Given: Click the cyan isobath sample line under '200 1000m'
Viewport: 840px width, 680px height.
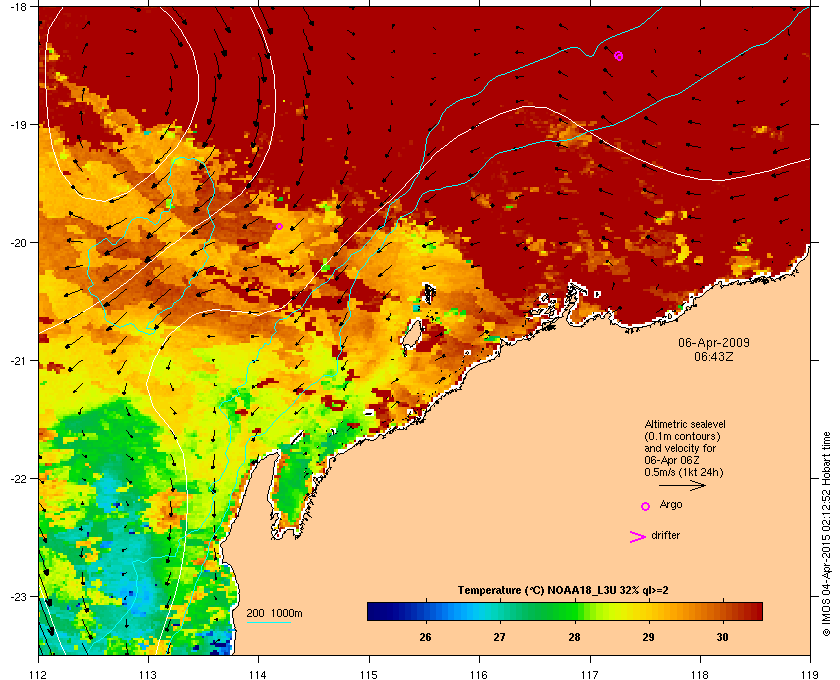Looking at the screenshot, I should click(268, 622).
